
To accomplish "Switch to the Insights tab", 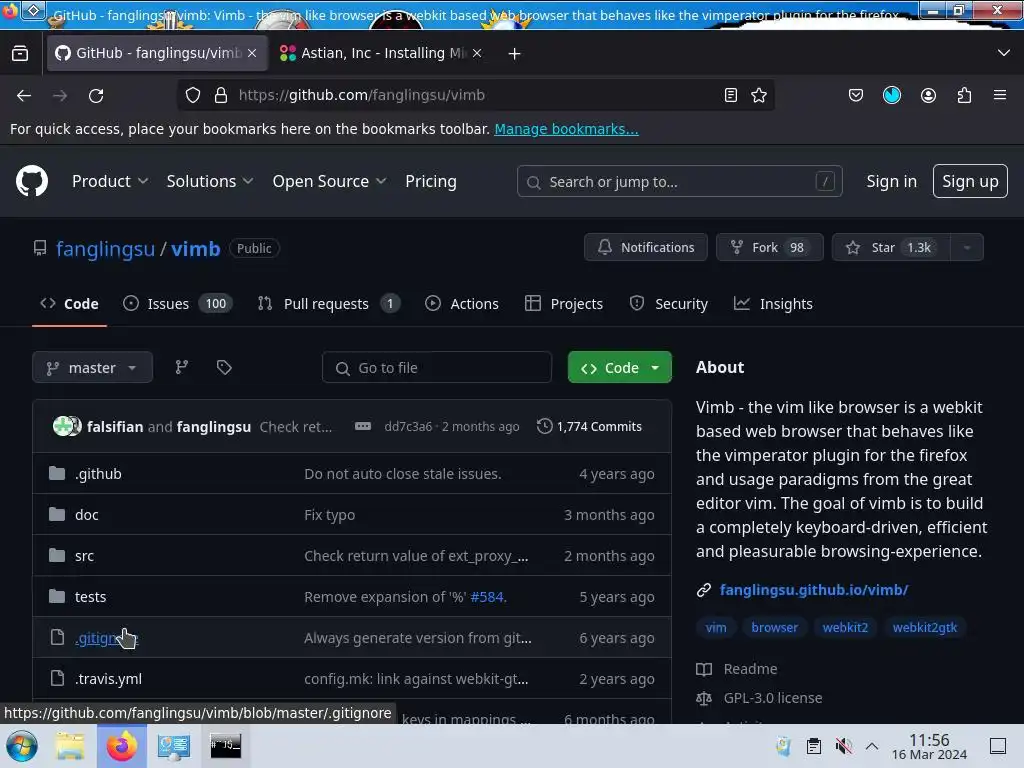I will 773,304.
